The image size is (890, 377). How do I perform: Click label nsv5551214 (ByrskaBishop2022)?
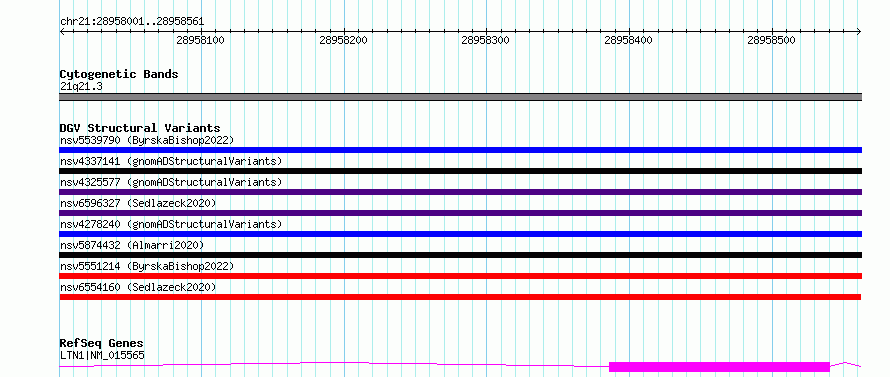point(147,266)
